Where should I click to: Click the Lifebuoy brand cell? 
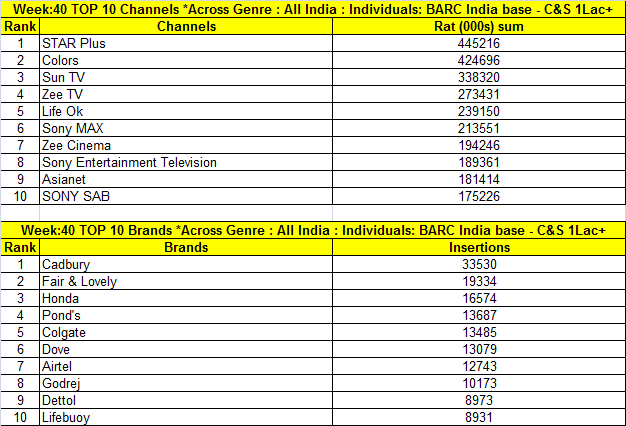pos(186,417)
